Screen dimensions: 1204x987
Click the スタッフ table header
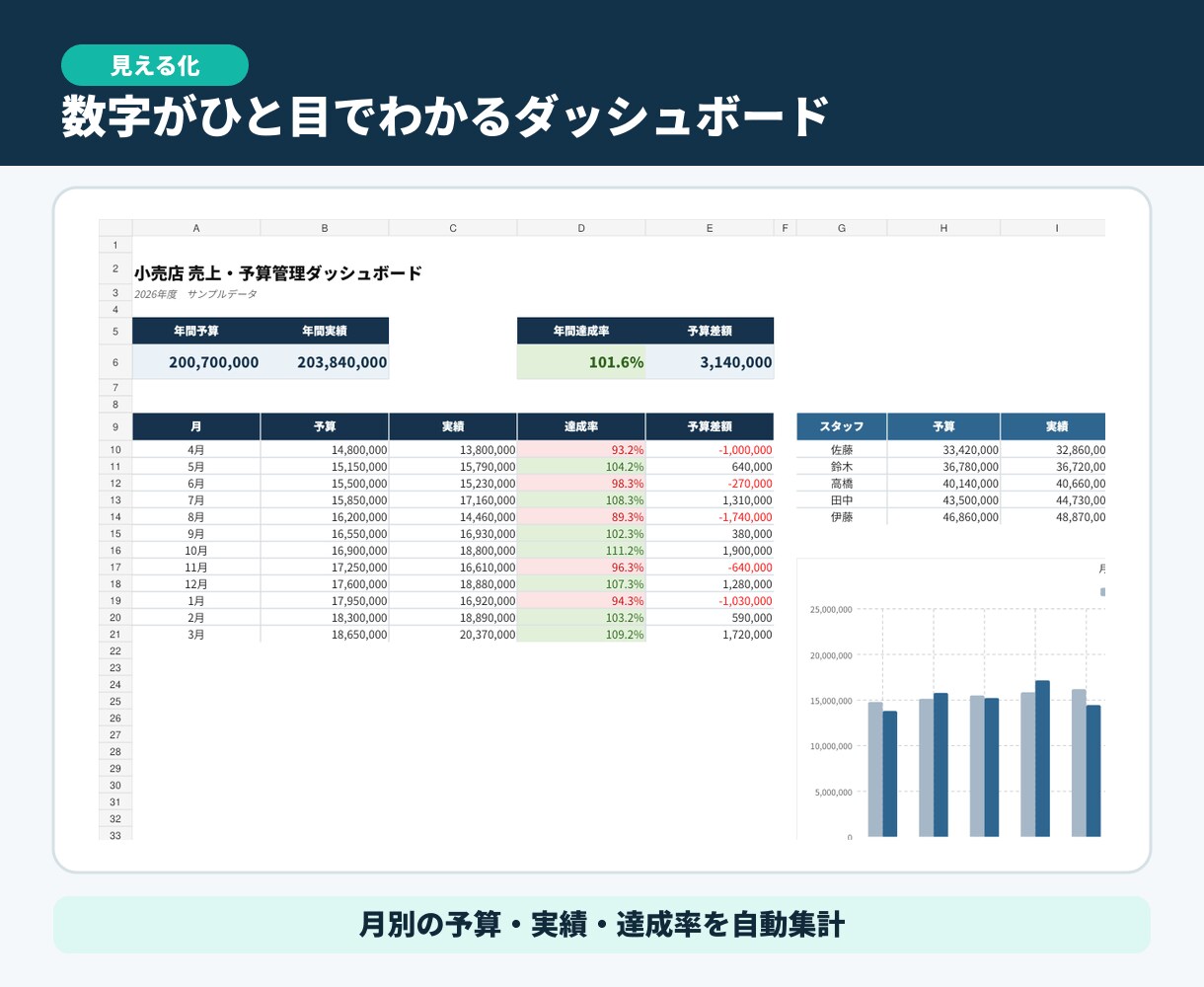(x=842, y=426)
